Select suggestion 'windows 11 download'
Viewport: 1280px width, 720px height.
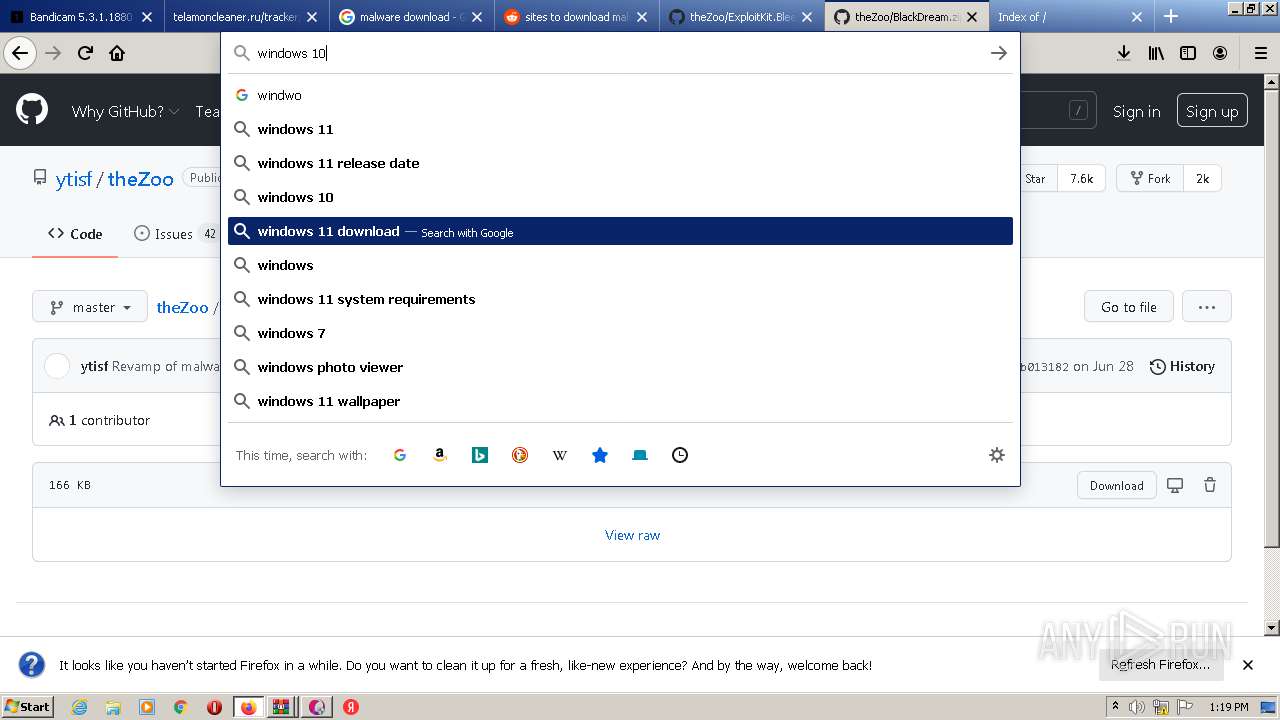[620, 231]
